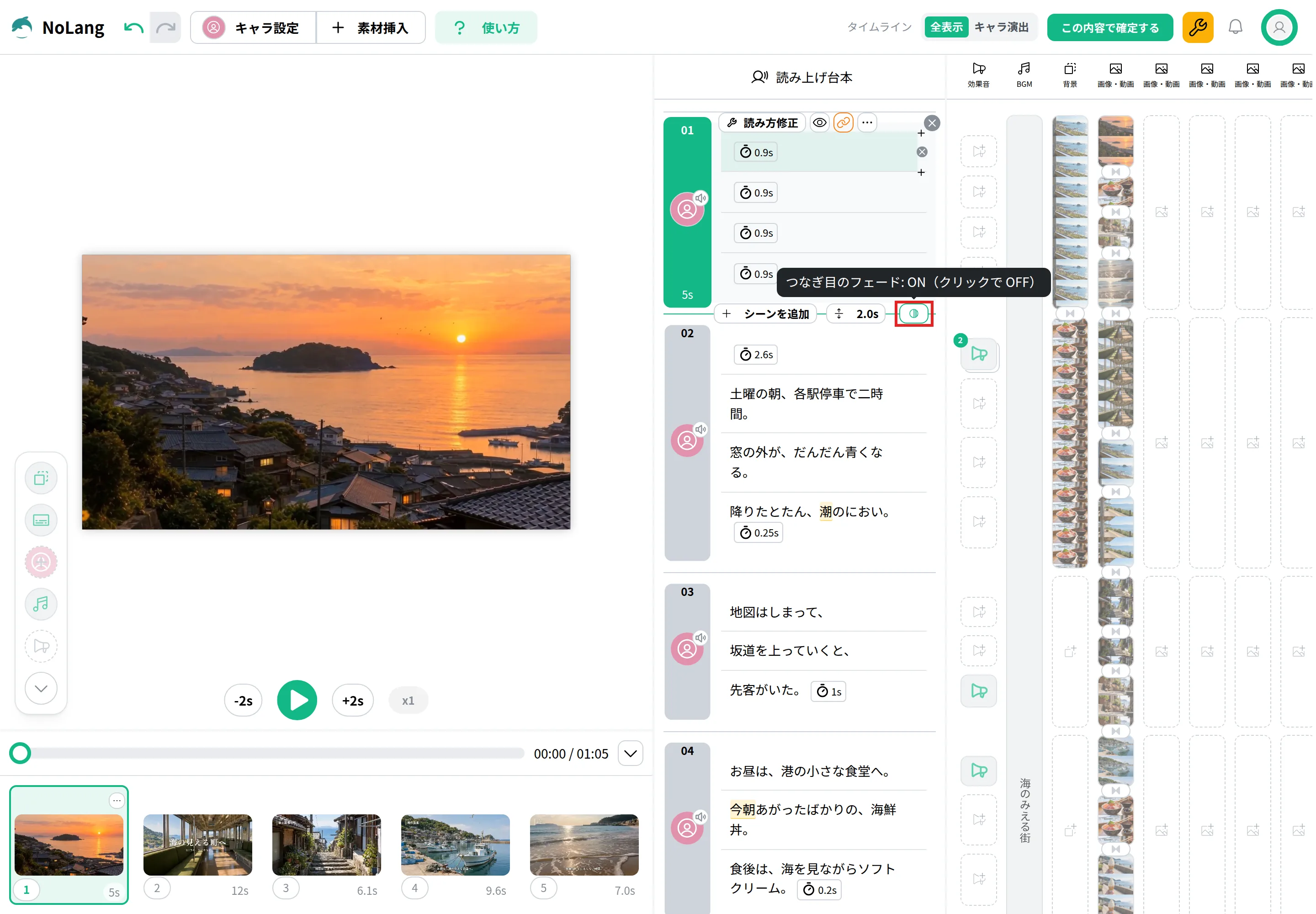Viewport: 1316px width, 914px height.
Task: Click the subtitle icon in left sidebar
Action: 41,520
